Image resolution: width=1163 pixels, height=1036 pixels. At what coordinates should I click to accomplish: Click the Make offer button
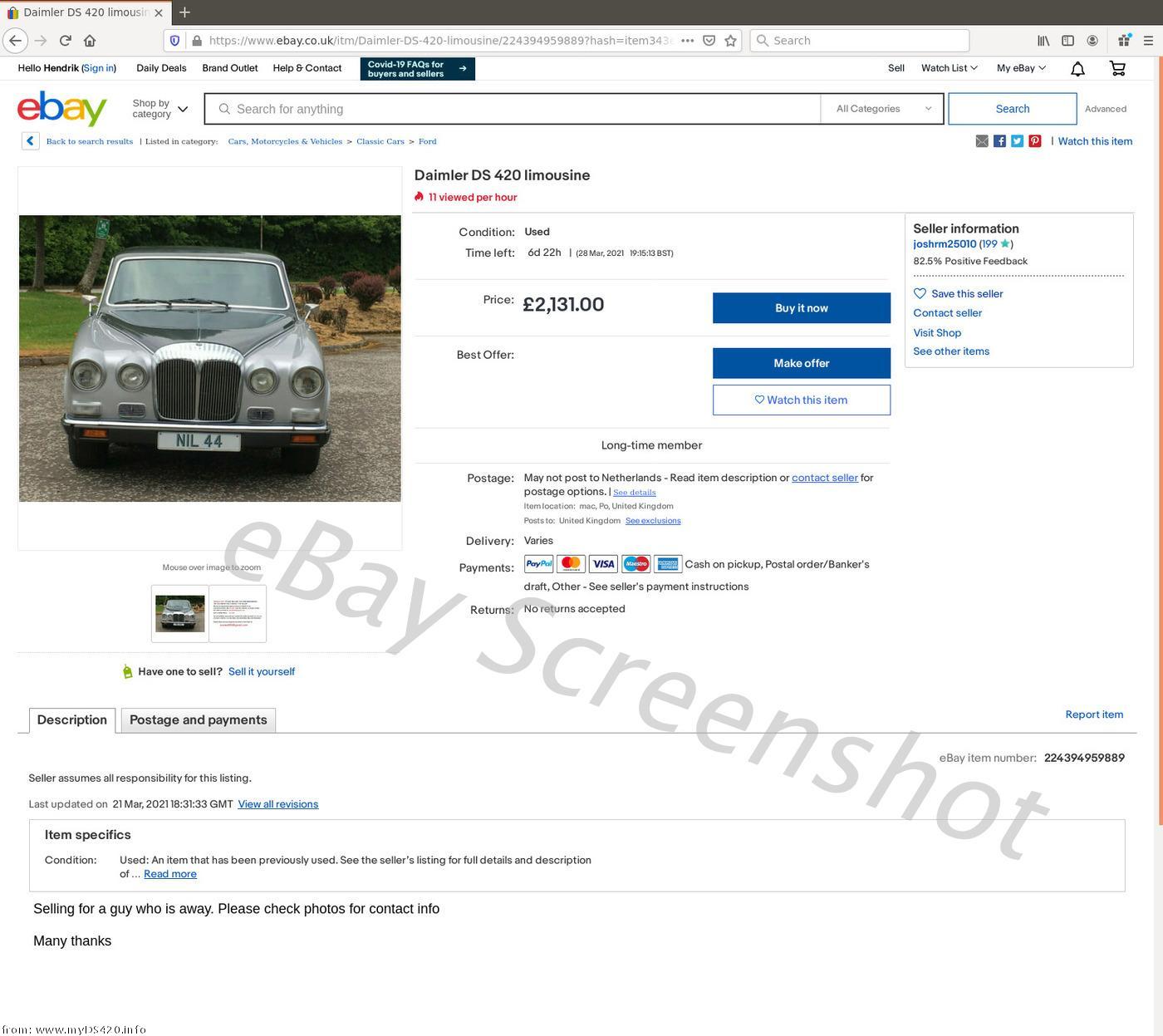coord(801,363)
